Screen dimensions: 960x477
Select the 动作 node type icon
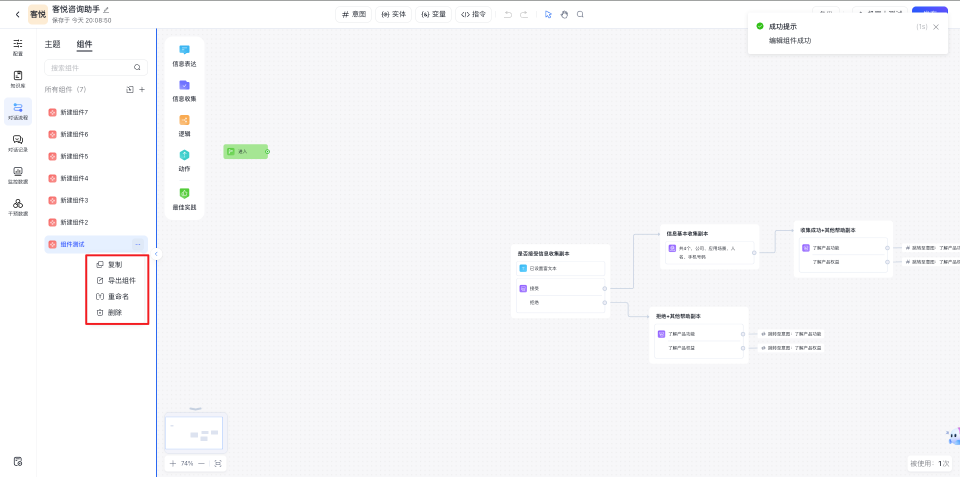coord(184,158)
